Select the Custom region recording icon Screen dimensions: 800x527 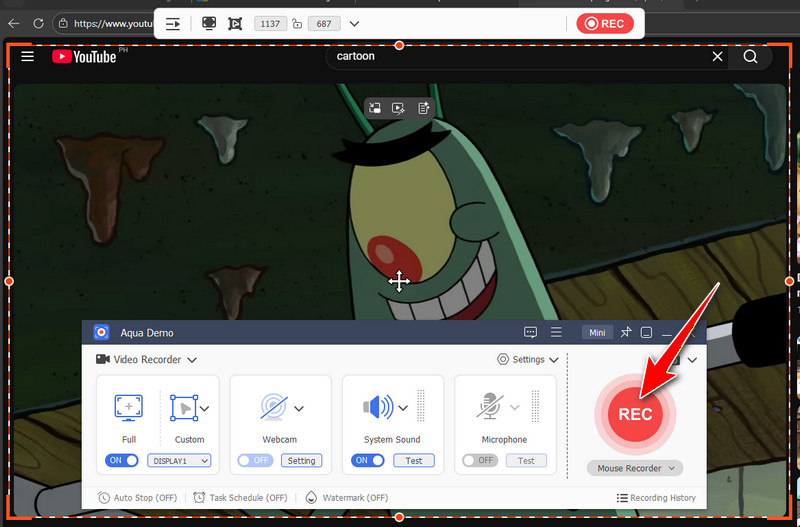pos(184,408)
